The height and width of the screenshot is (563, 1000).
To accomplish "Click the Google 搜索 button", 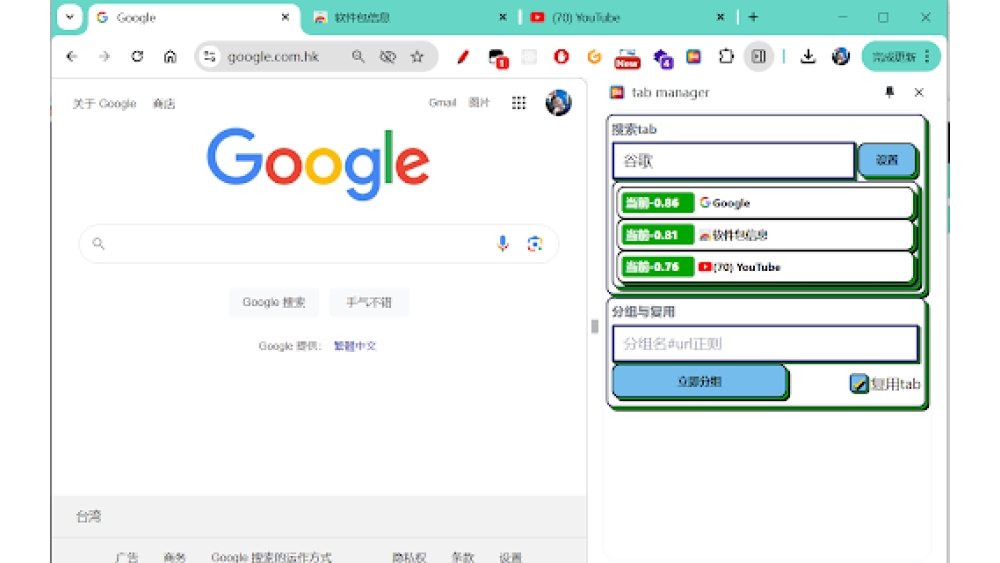I will (274, 302).
